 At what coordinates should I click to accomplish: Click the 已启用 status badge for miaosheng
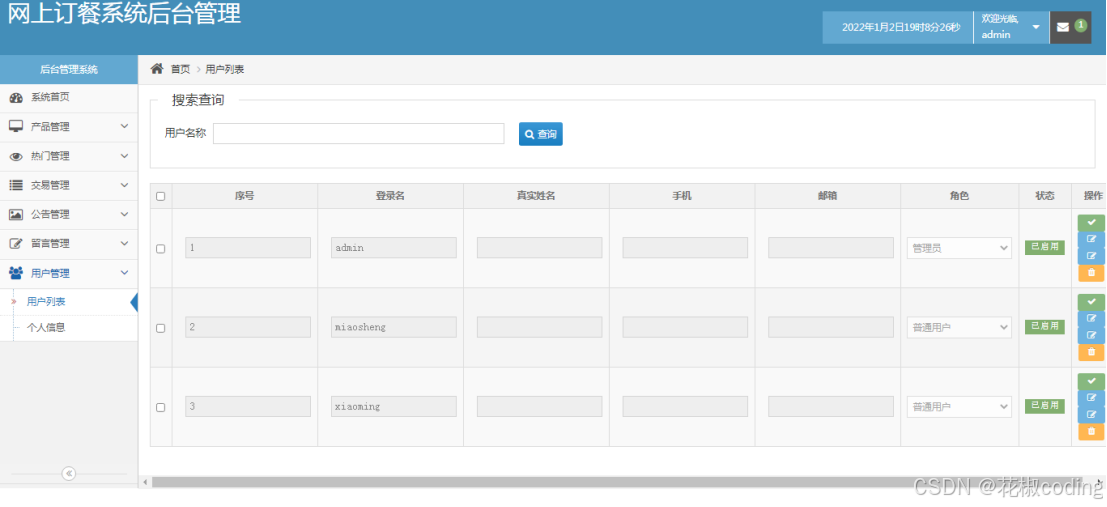point(1045,326)
